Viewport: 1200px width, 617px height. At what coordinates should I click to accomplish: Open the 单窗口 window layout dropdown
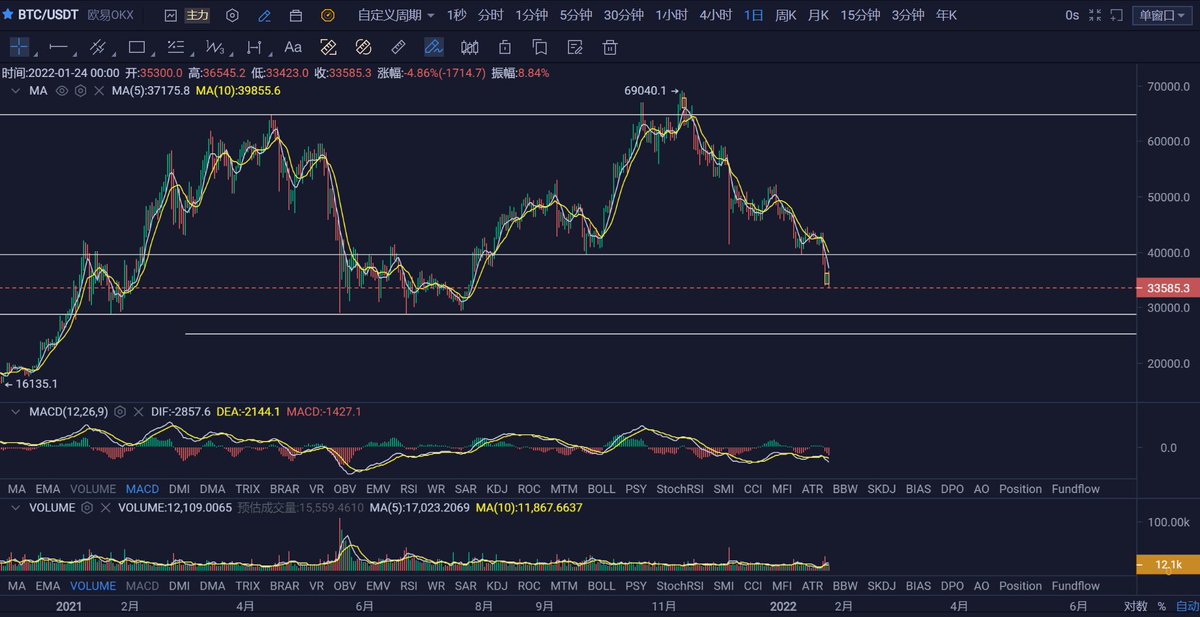[x=1162, y=16]
